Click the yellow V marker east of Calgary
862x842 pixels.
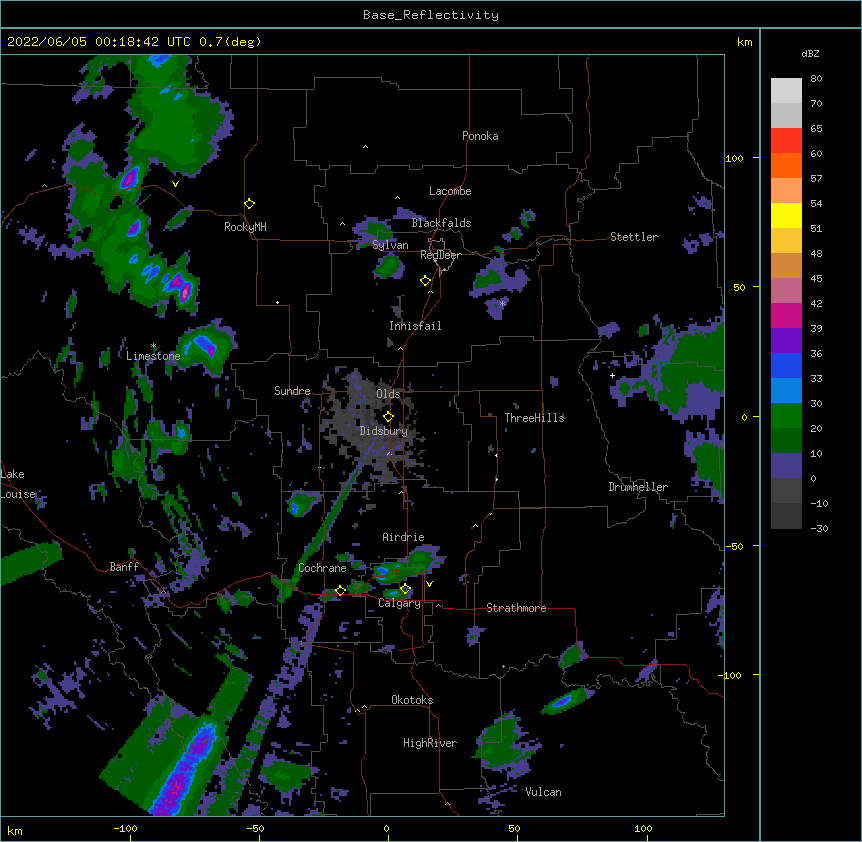coord(429,584)
